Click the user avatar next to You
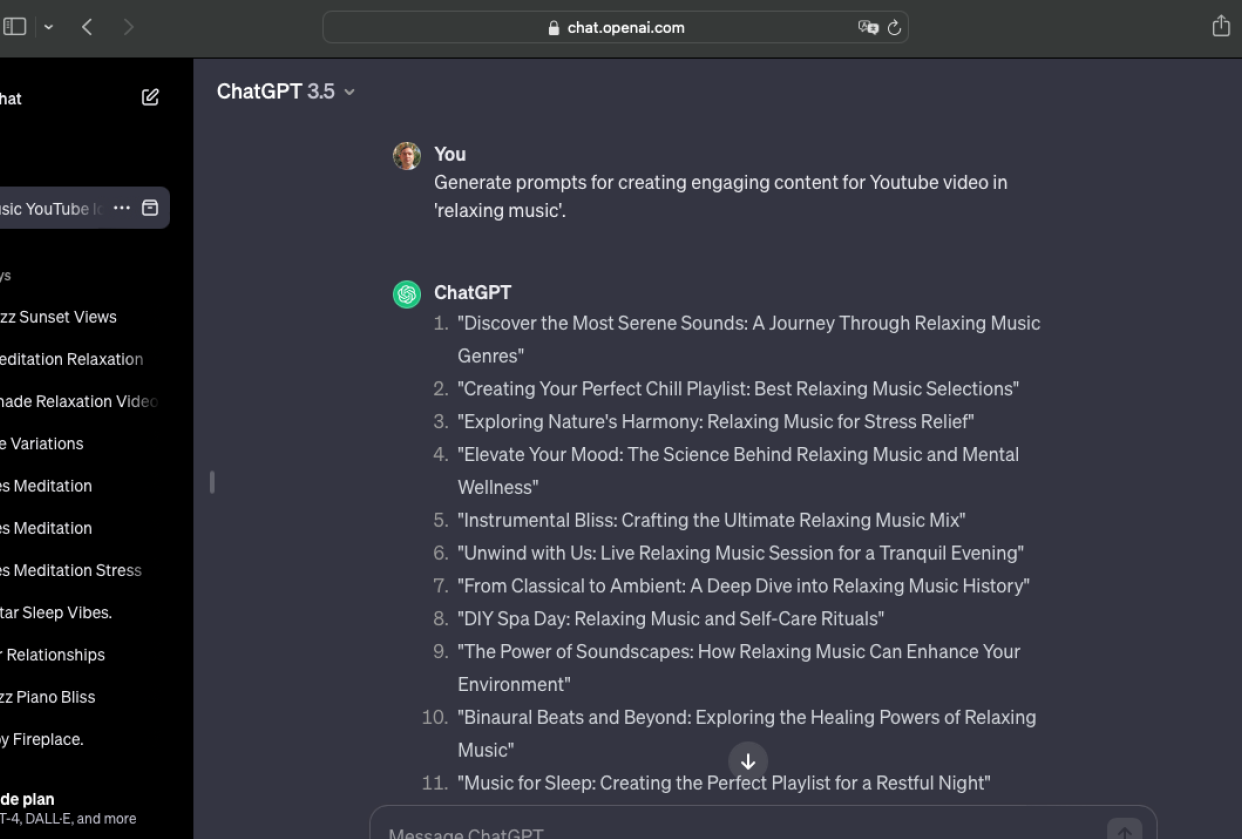 point(407,156)
